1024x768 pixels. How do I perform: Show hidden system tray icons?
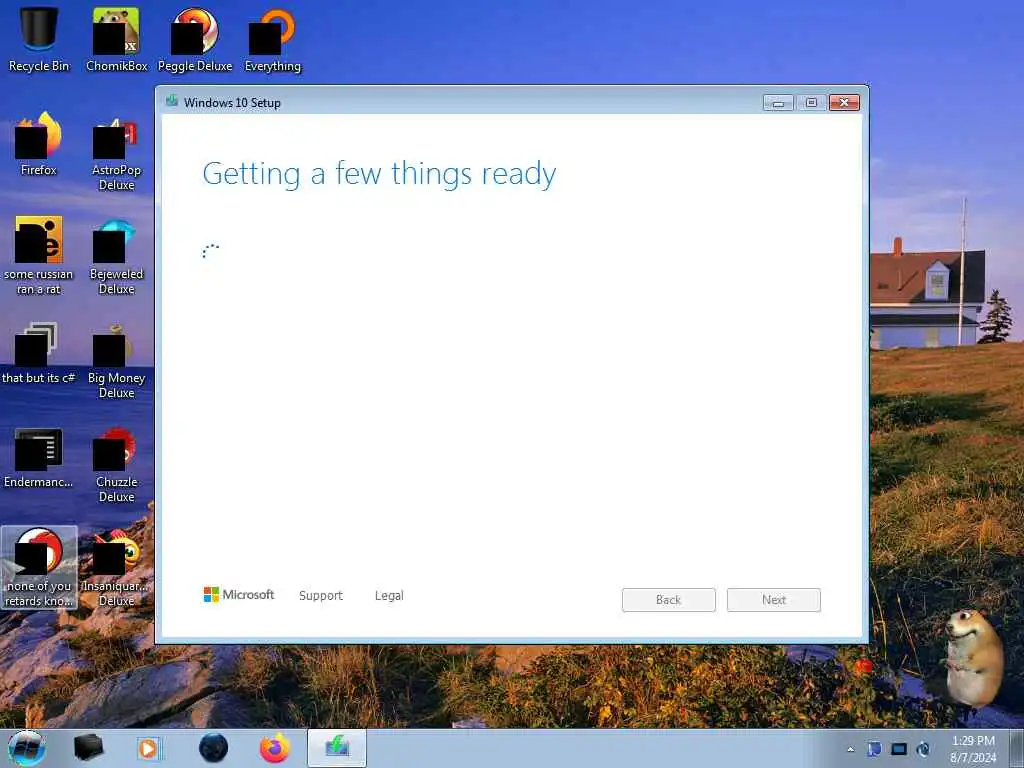pyautogui.click(x=850, y=750)
